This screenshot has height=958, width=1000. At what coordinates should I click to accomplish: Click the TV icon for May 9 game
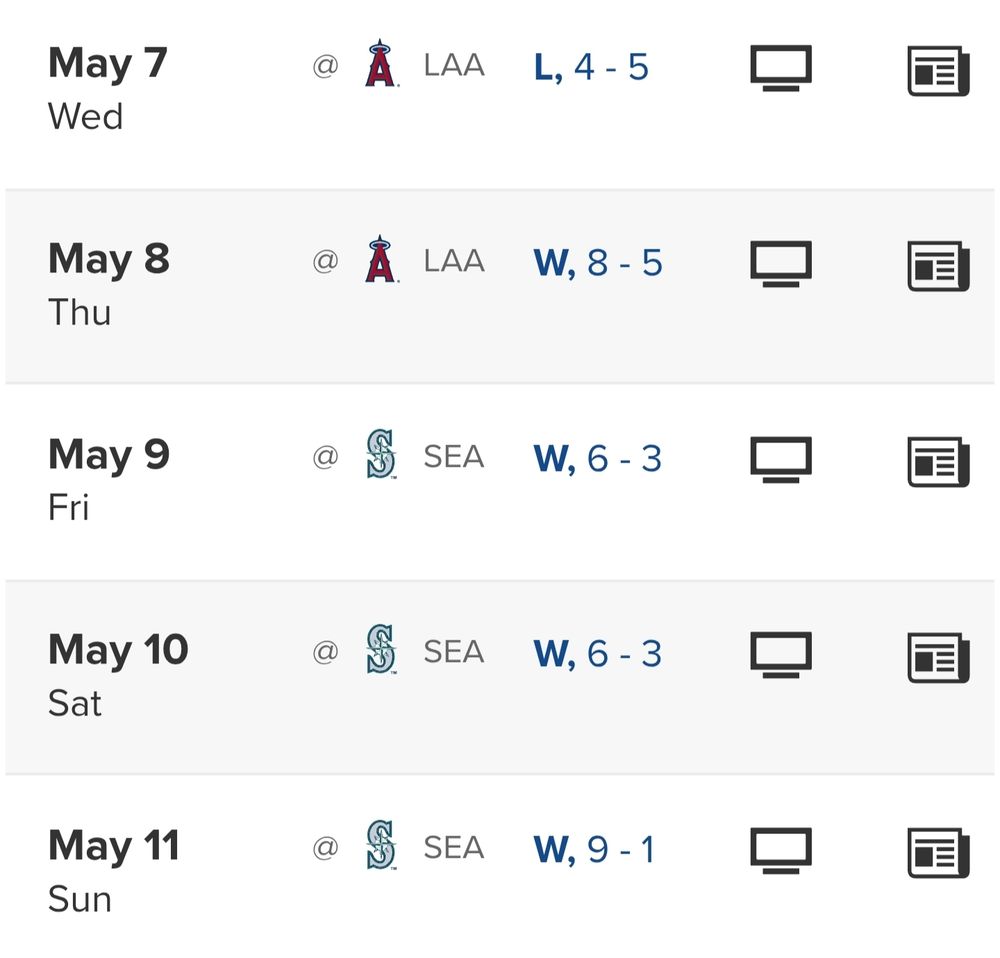(x=781, y=460)
